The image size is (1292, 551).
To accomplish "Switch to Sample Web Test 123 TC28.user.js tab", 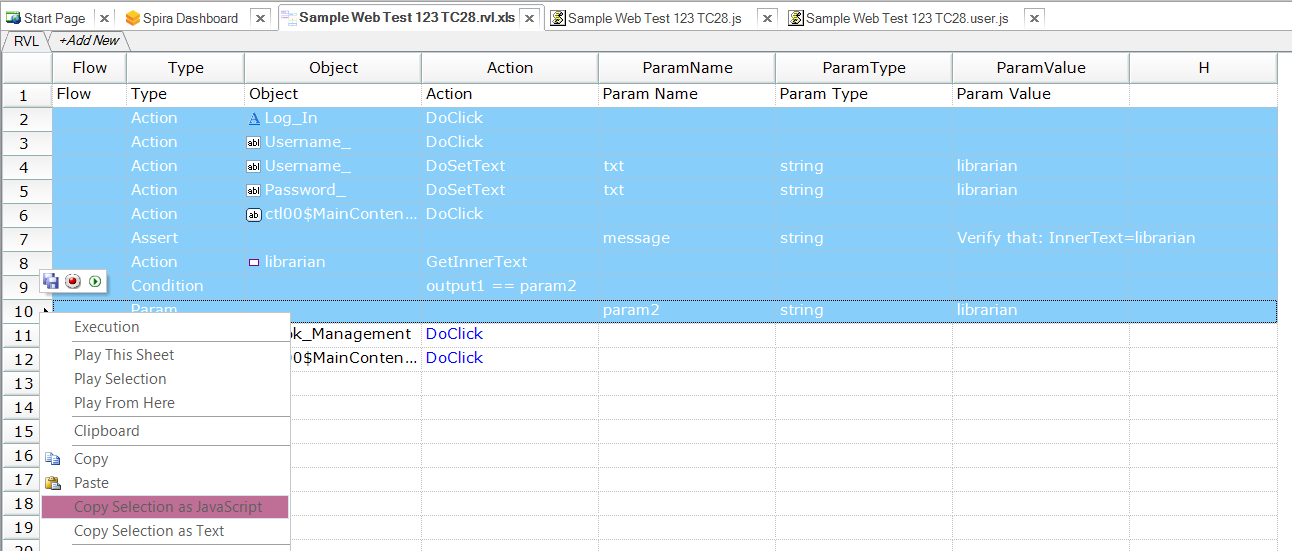I will click(906, 18).
